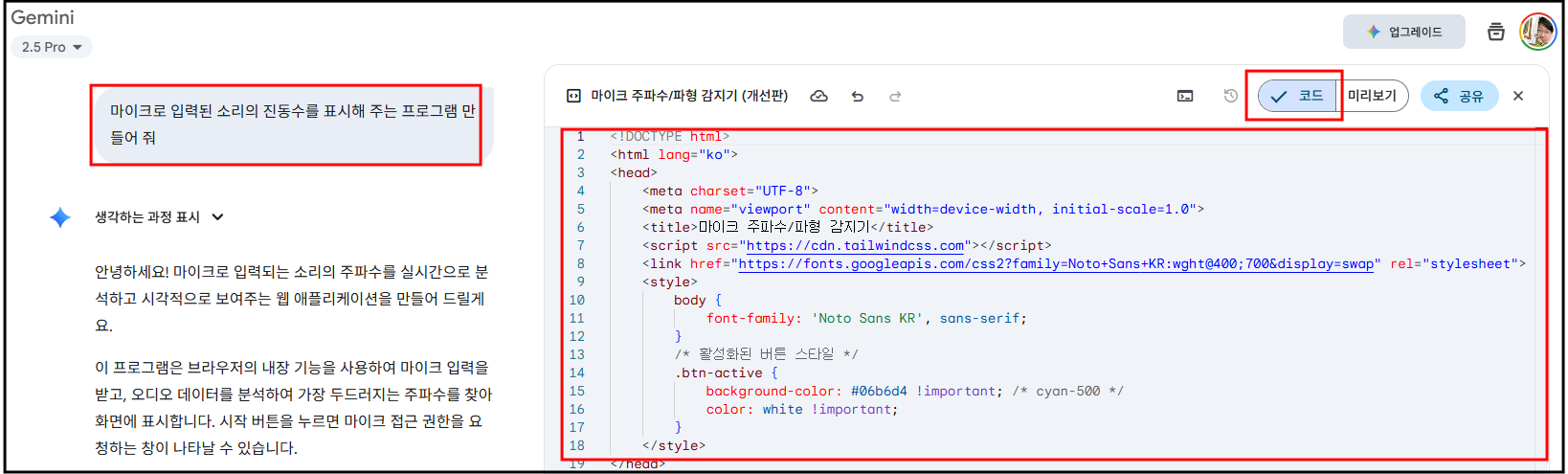This screenshot has width=1568, height=474.
Task: Click the color: white !important line
Action: (x=802, y=410)
